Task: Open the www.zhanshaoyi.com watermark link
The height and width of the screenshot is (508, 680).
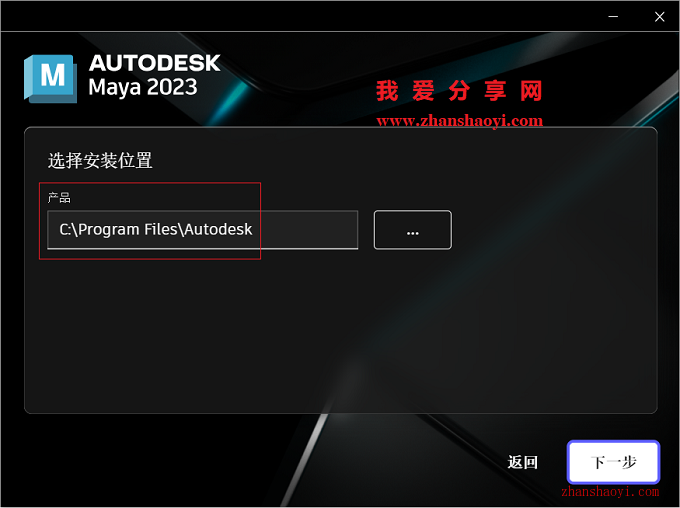Action: (x=460, y=121)
